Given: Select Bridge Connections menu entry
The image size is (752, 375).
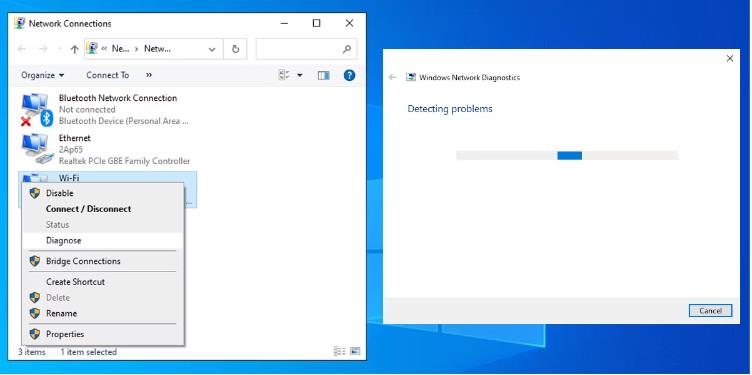Looking at the screenshot, I should tap(103, 261).
